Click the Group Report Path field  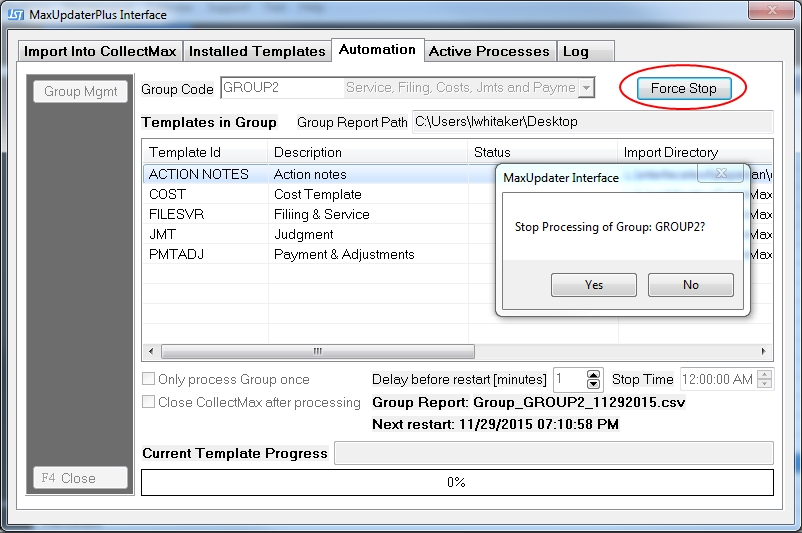[592, 122]
